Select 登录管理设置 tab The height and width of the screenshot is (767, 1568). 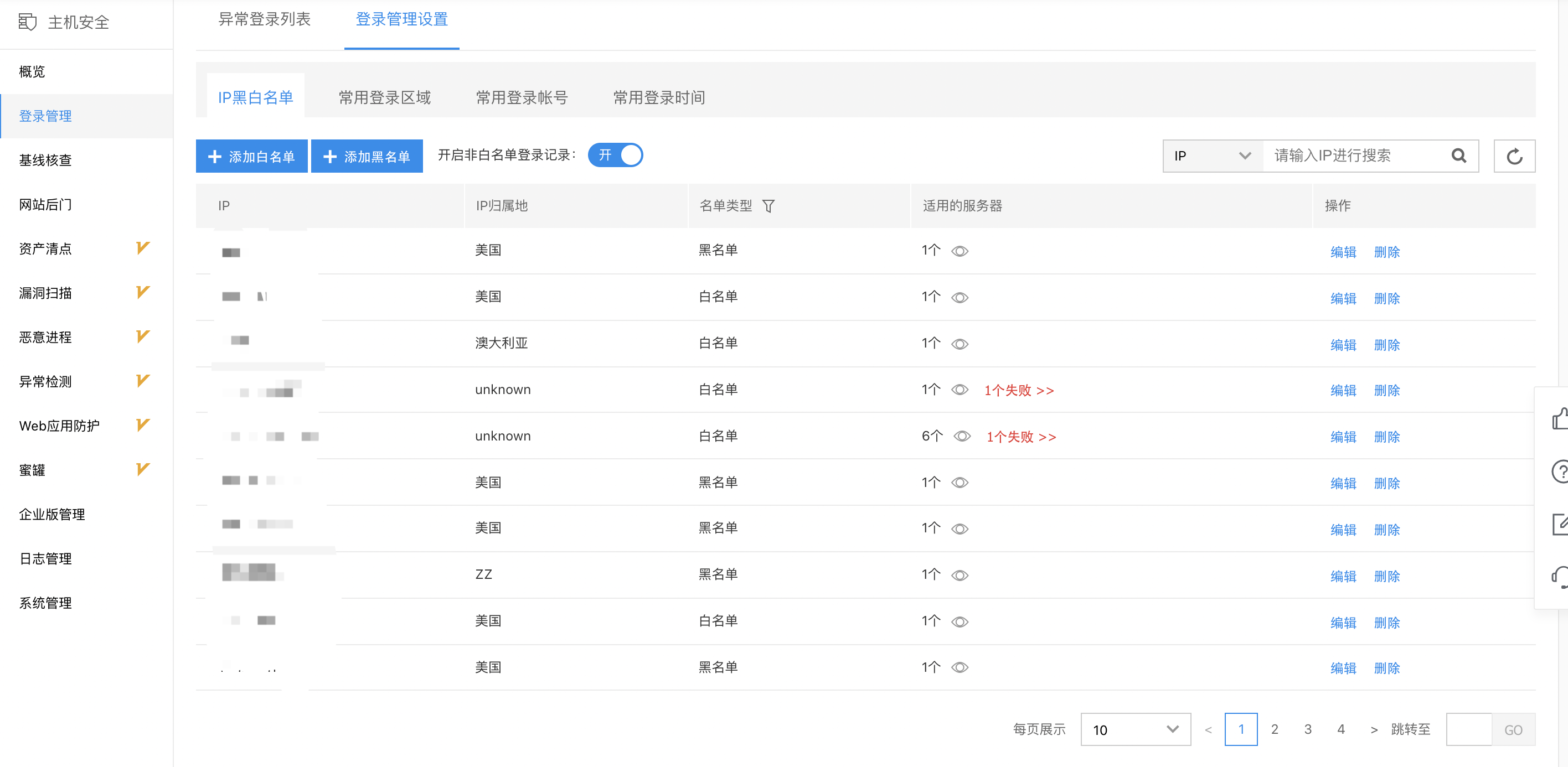tap(402, 19)
